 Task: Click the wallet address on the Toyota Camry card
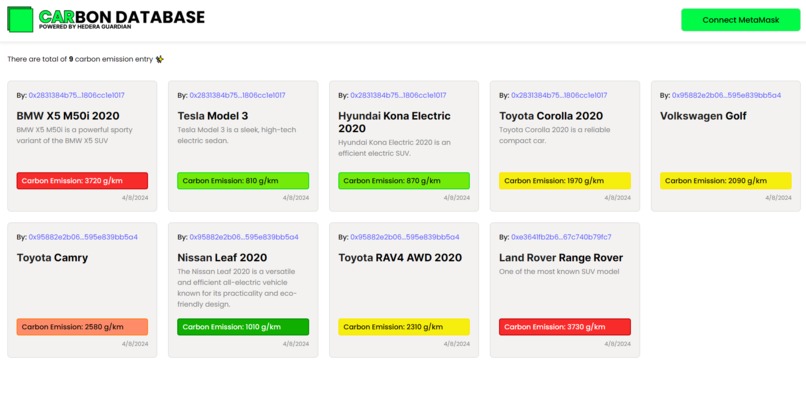click(83, 237)
